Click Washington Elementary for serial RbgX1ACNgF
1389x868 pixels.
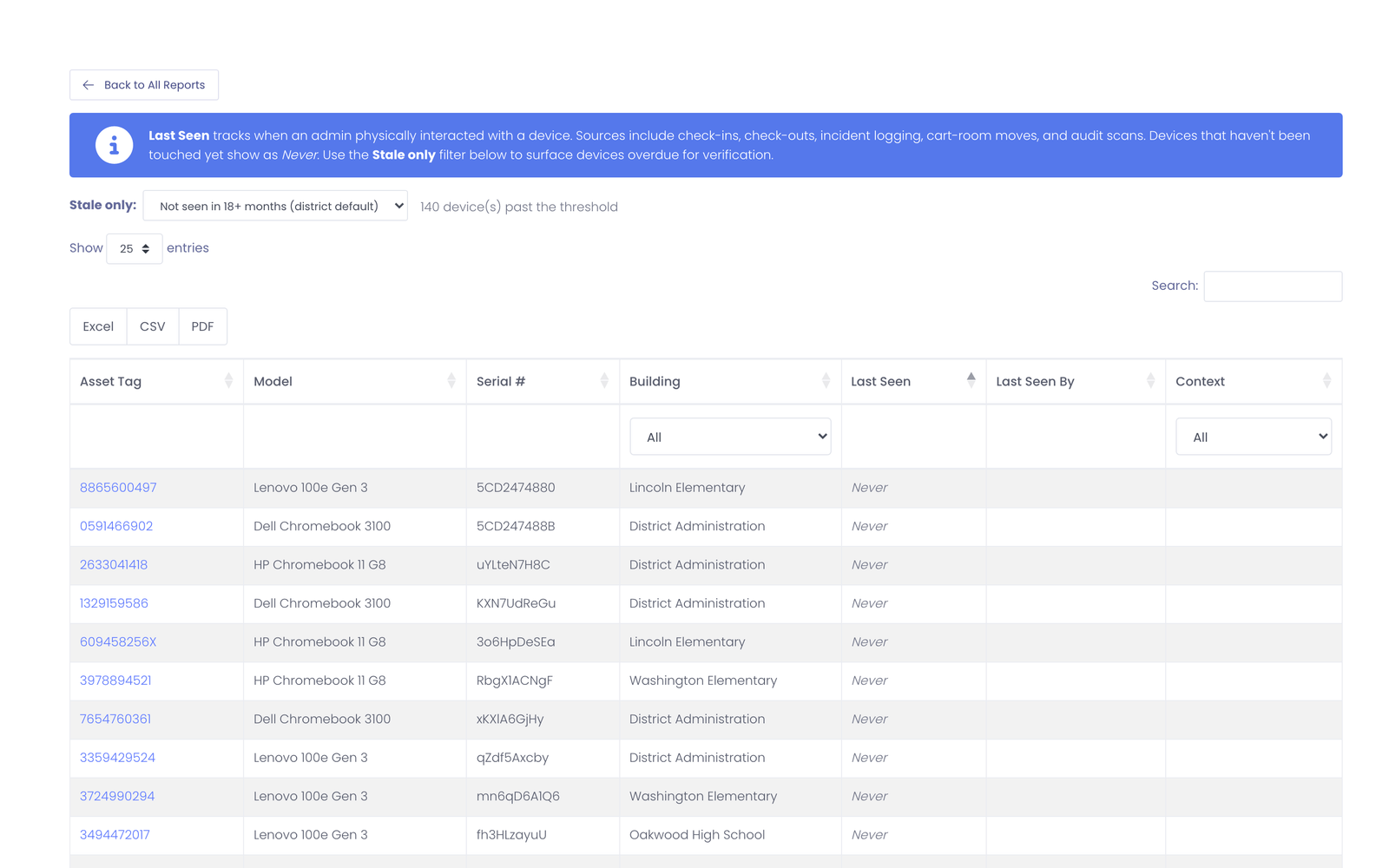703,681
